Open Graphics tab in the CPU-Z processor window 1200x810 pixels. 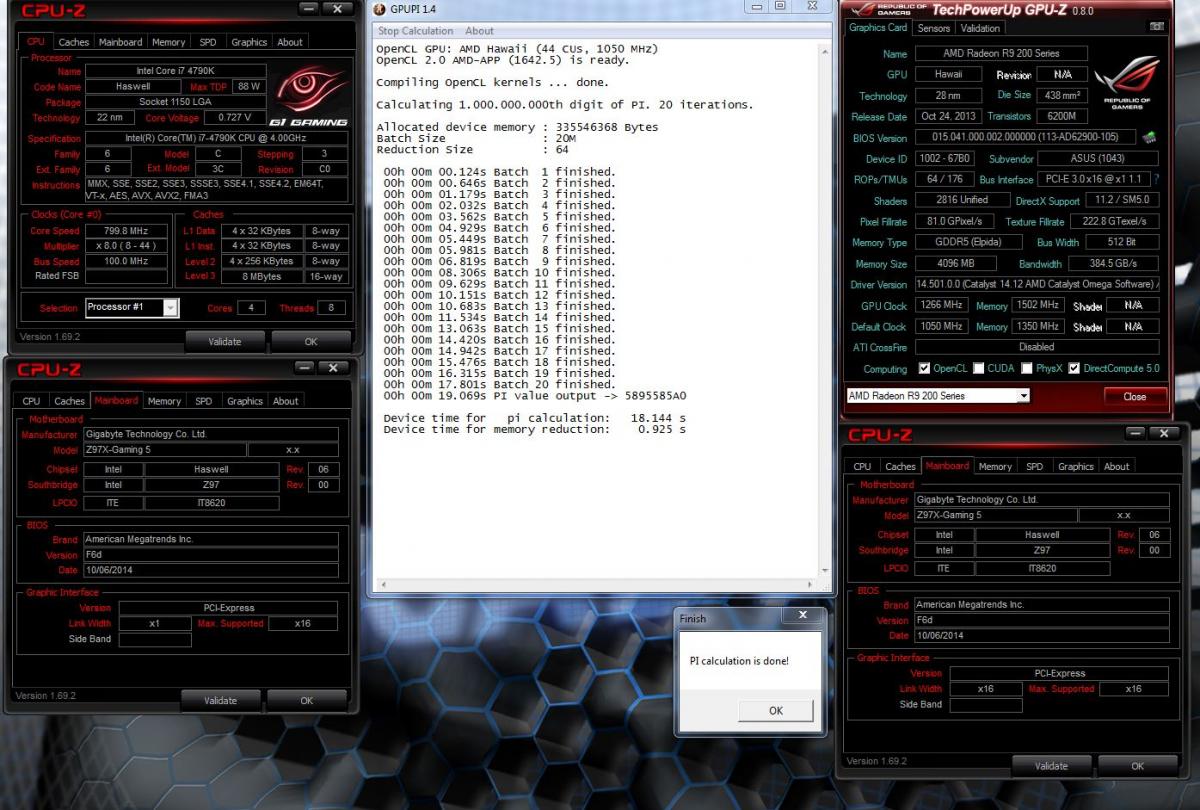(x=249, y=42)
